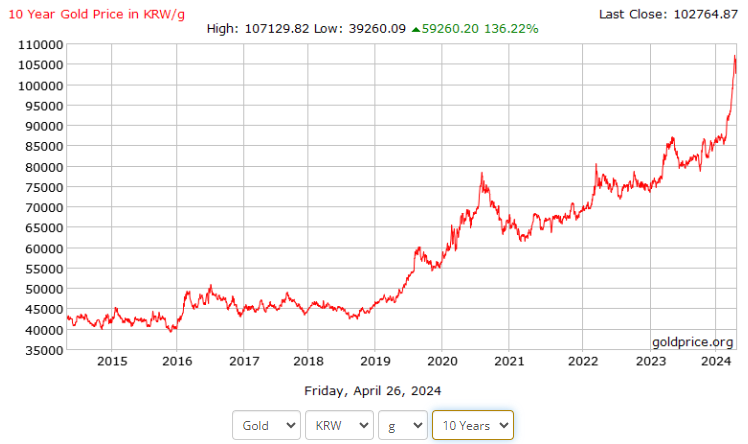Click the 55000 y-axis label
The height and width of the screenshot is (444, 748).
pyautogui.click(x=44, y=269)
